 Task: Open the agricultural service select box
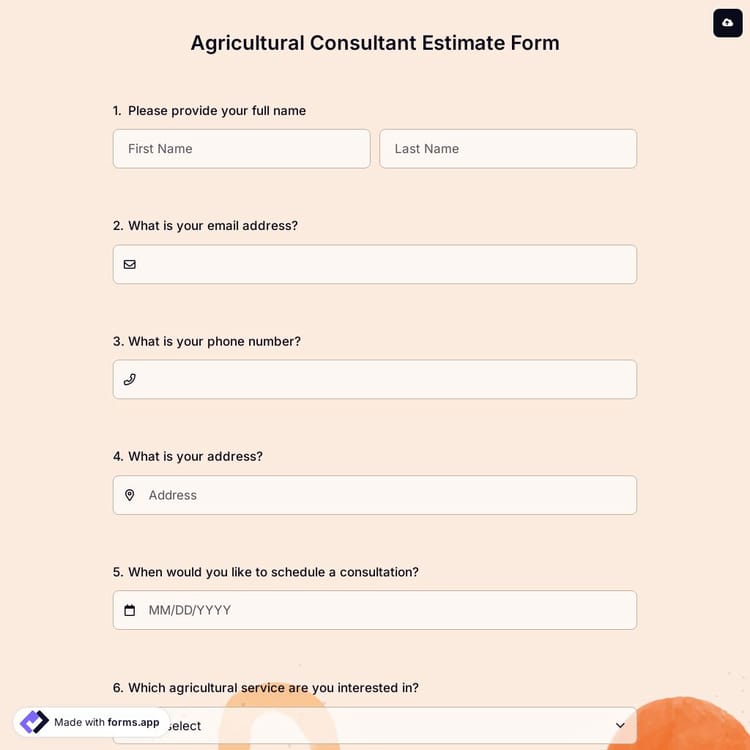click(400, 725)
